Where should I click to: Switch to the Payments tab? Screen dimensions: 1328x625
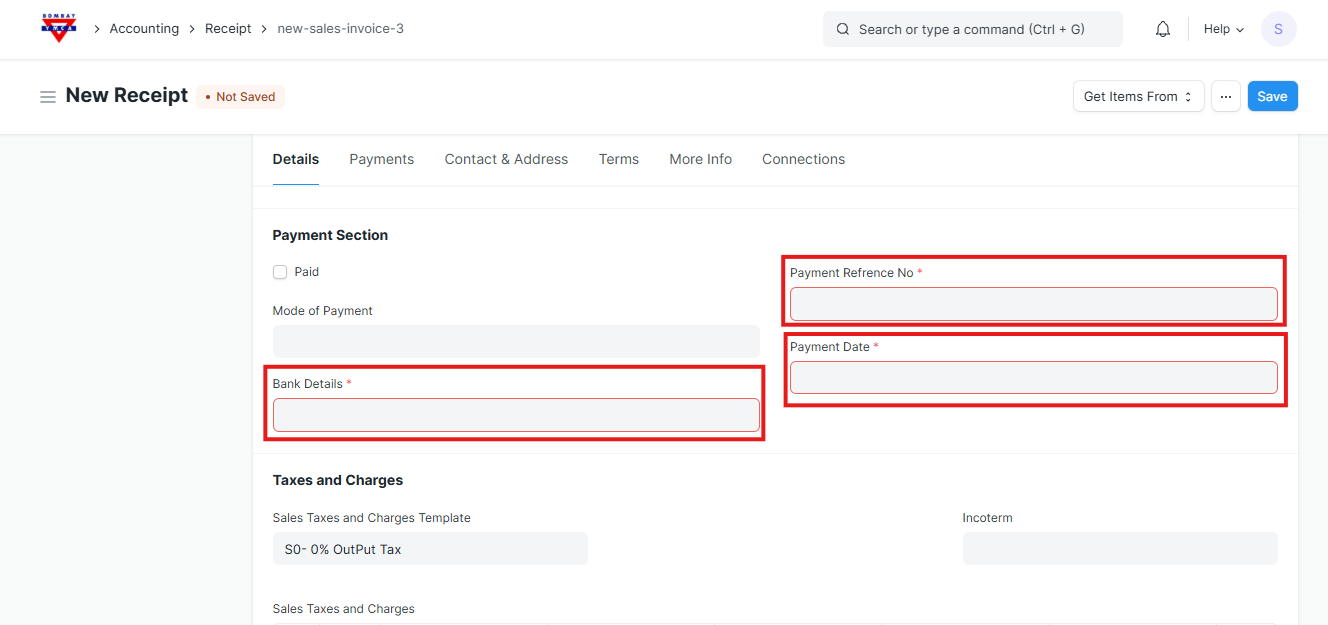click(381, 159)
